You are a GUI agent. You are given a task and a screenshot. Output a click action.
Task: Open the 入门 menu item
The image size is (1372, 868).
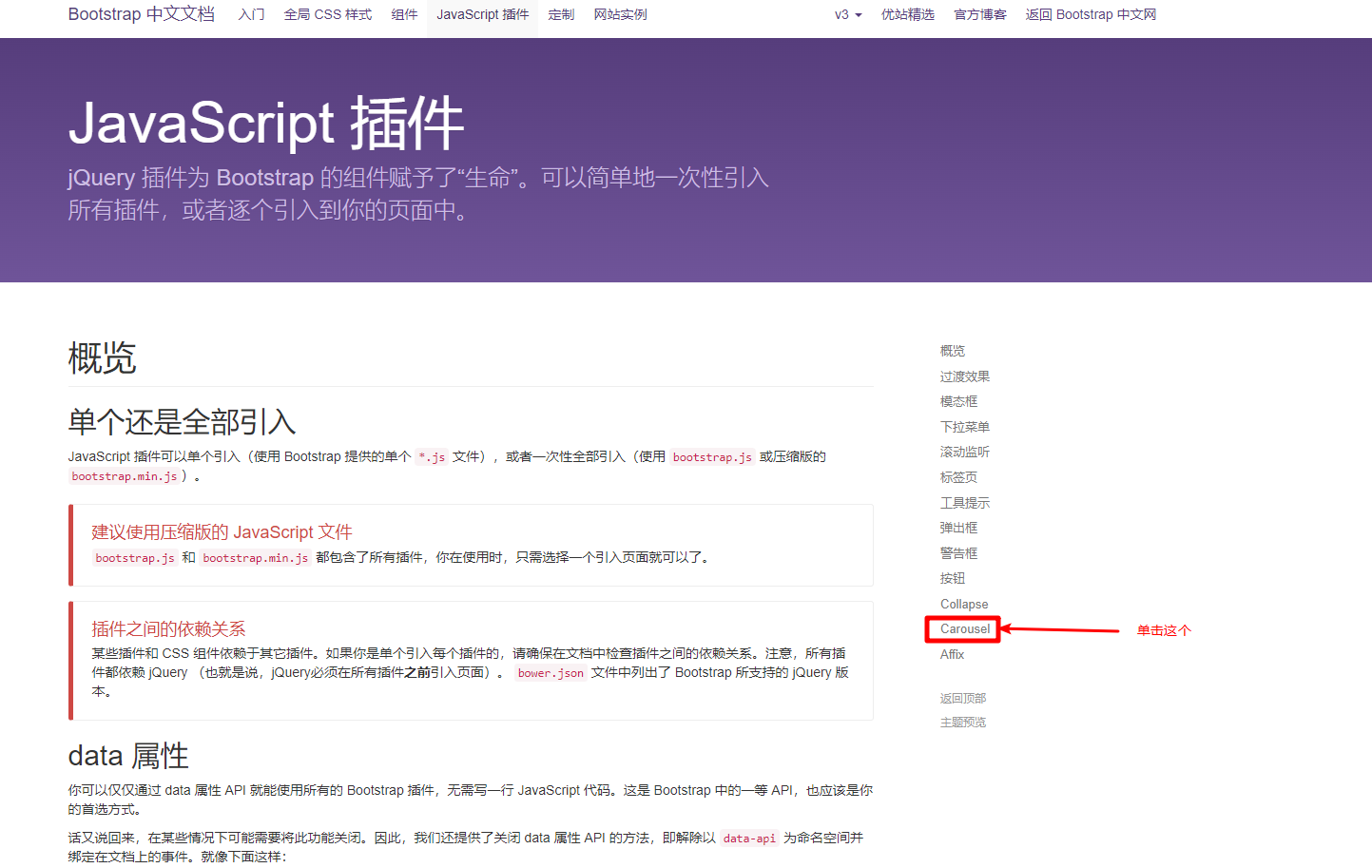point(251,14)
